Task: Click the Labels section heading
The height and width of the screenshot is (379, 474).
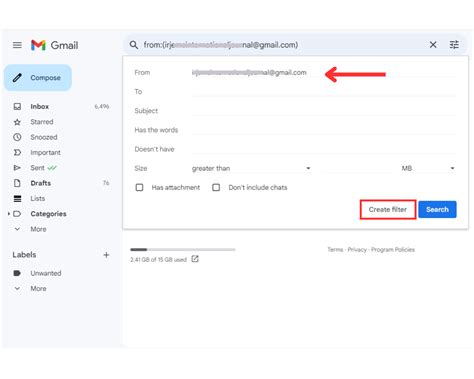Action: pyautogui.click(x=24, y=255)
